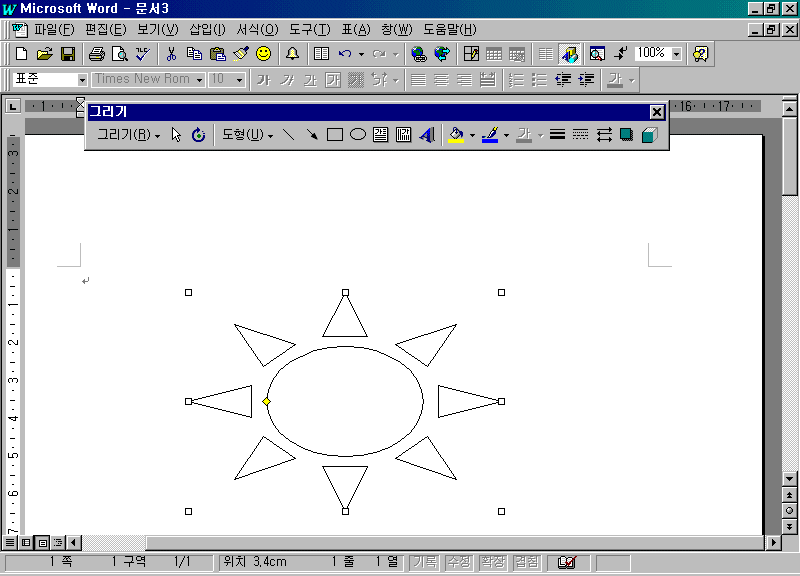Viewport: 800px width, 576px height.
Task: Toggle underline formatting
Action: click(310, 80)
